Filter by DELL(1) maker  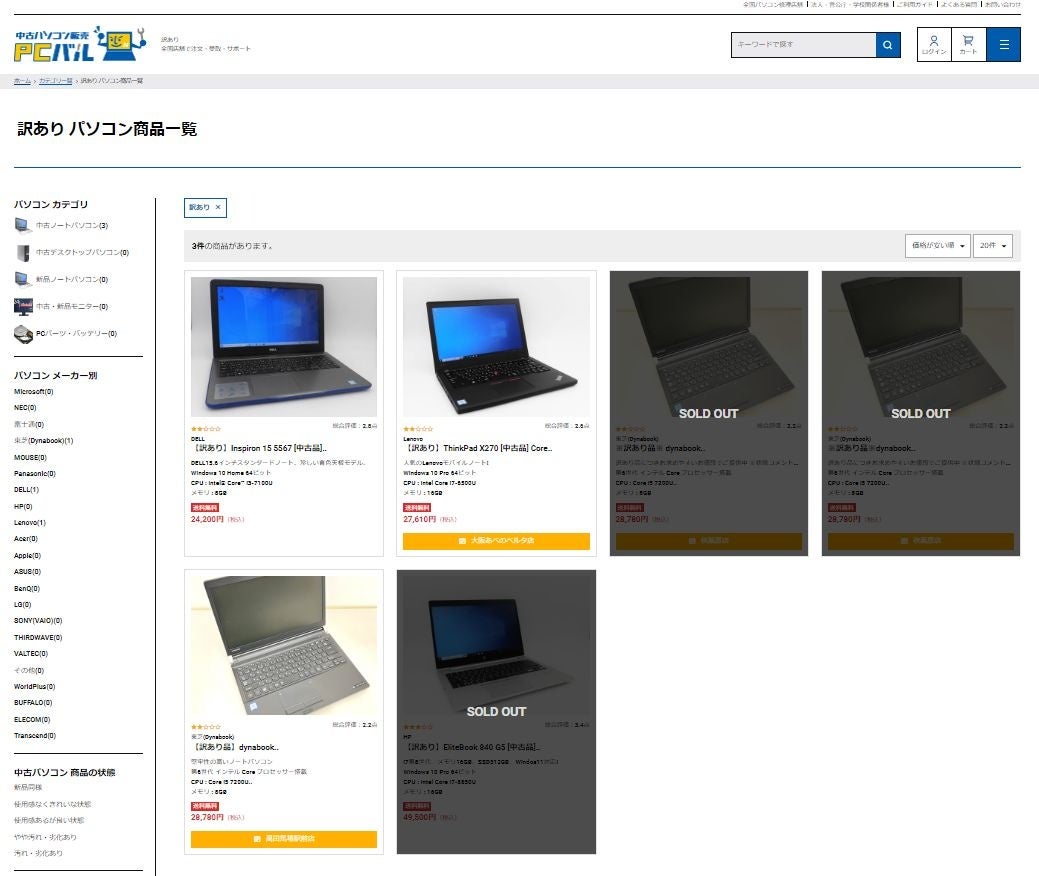coord(27,490)
